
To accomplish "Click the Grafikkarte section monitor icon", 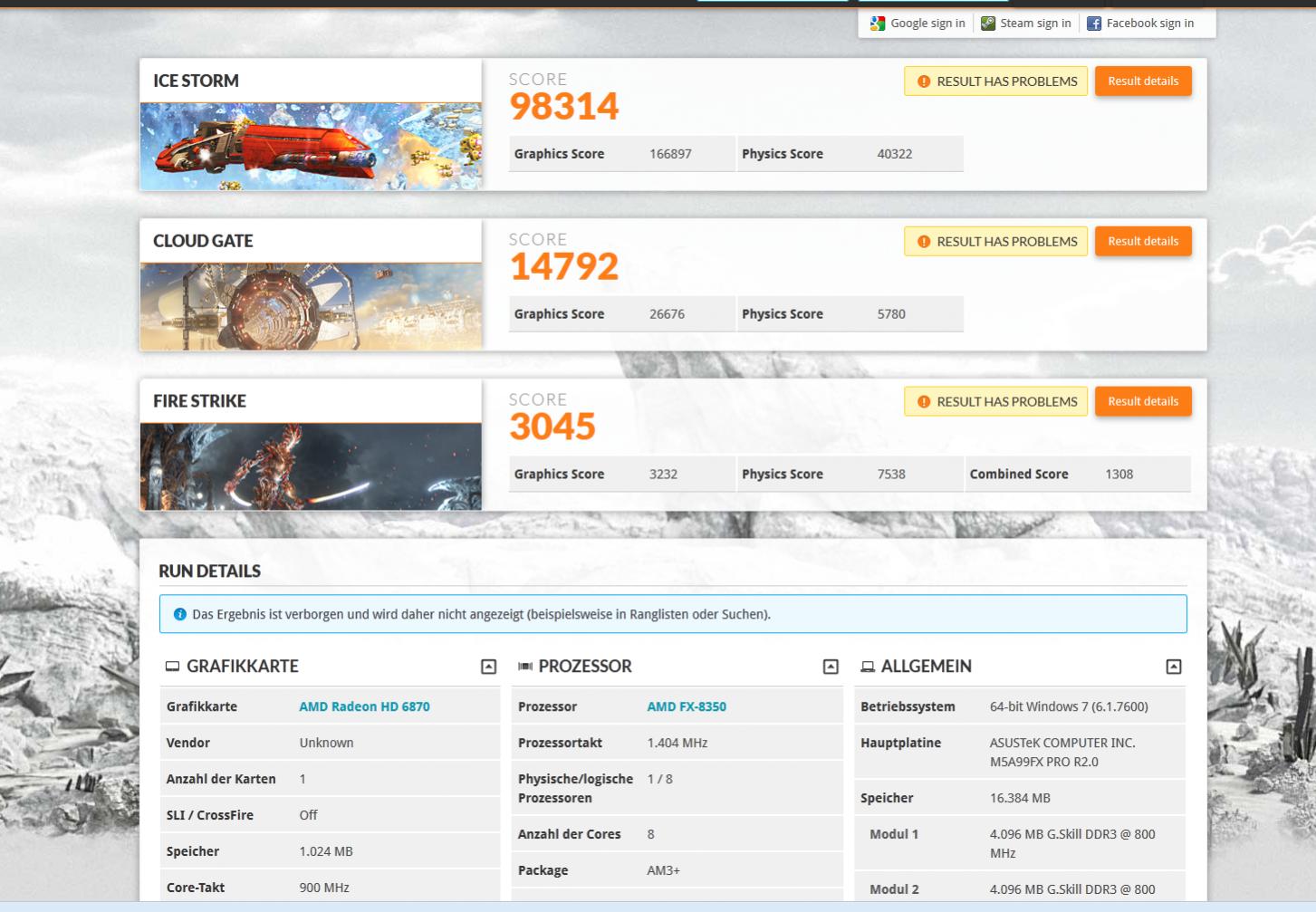I will point(172,667).
